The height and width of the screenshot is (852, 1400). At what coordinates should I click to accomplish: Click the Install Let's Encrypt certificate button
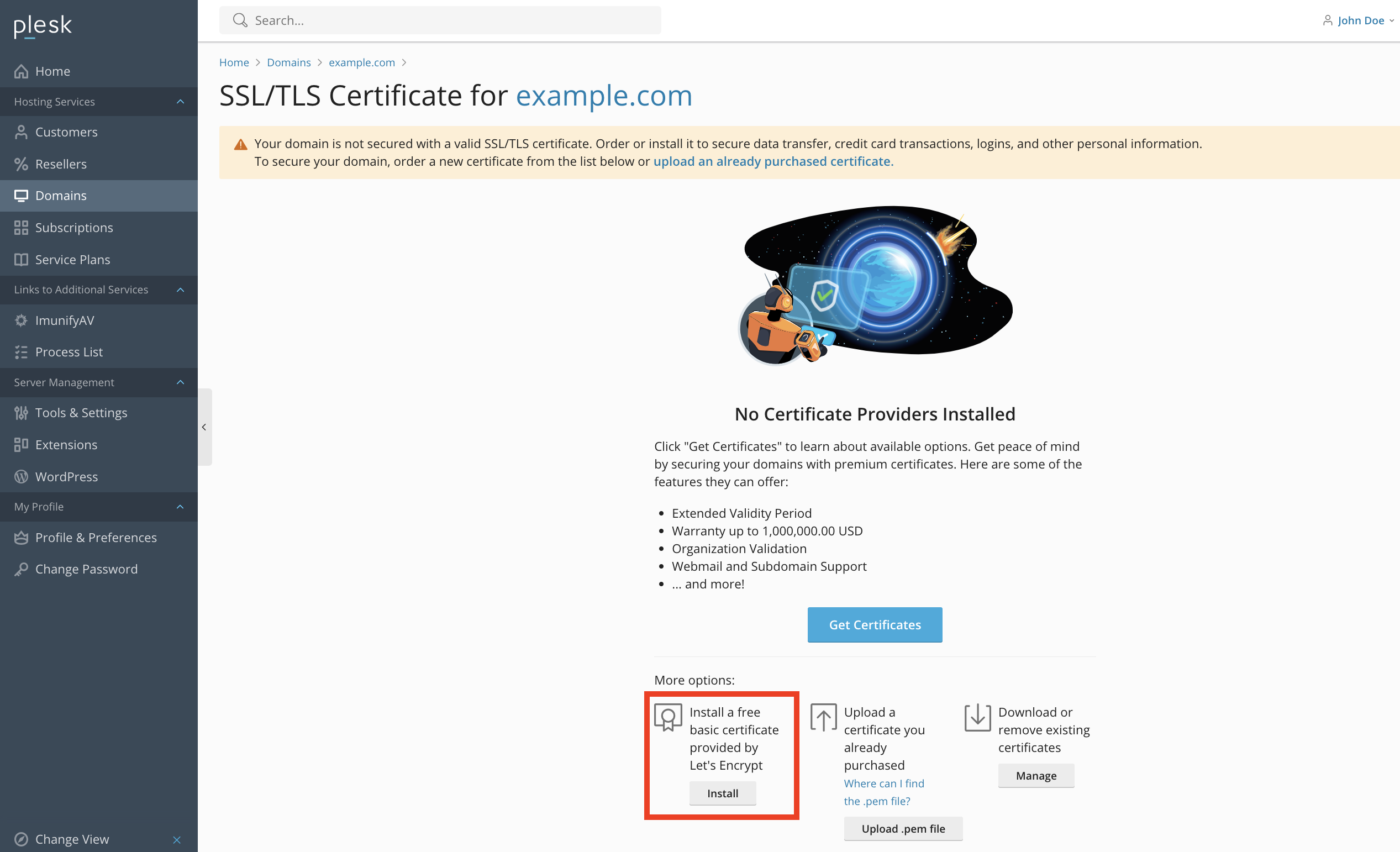(x=722, y=793)
